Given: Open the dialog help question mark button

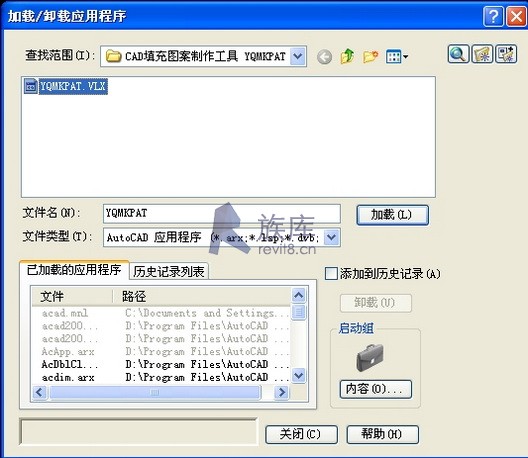Looking at the screenshot, I should [x=493, y=17].
